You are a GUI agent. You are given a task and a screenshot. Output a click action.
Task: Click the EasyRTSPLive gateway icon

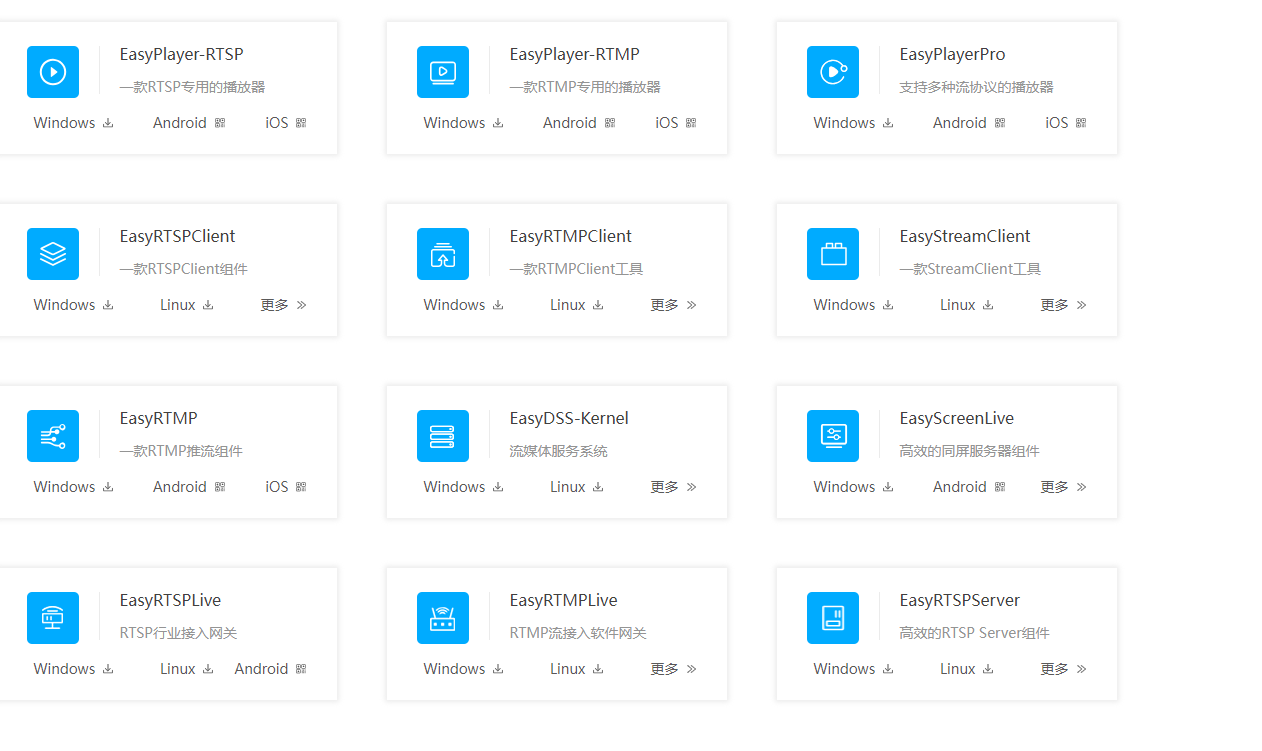pos(53,618)
